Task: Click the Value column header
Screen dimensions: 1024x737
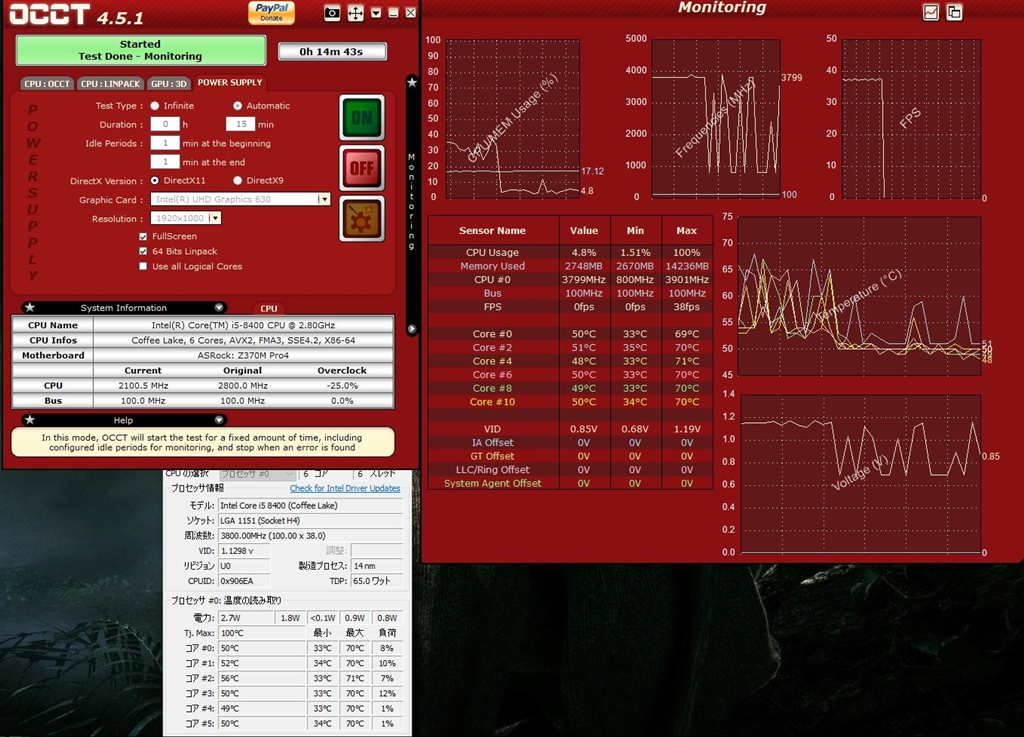Action: (584, 230)
